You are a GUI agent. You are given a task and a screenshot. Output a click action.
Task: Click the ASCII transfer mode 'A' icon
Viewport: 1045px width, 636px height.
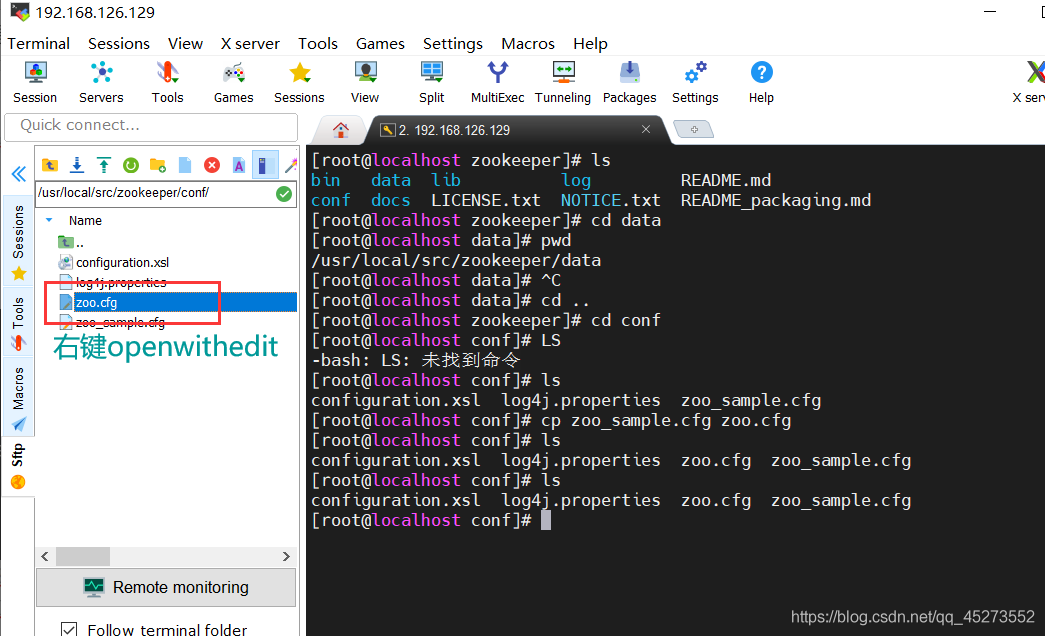coord(239,165)
